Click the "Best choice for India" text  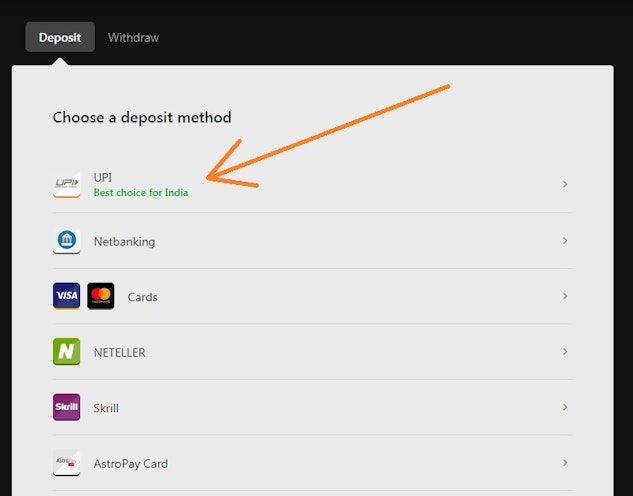(140, 193)
